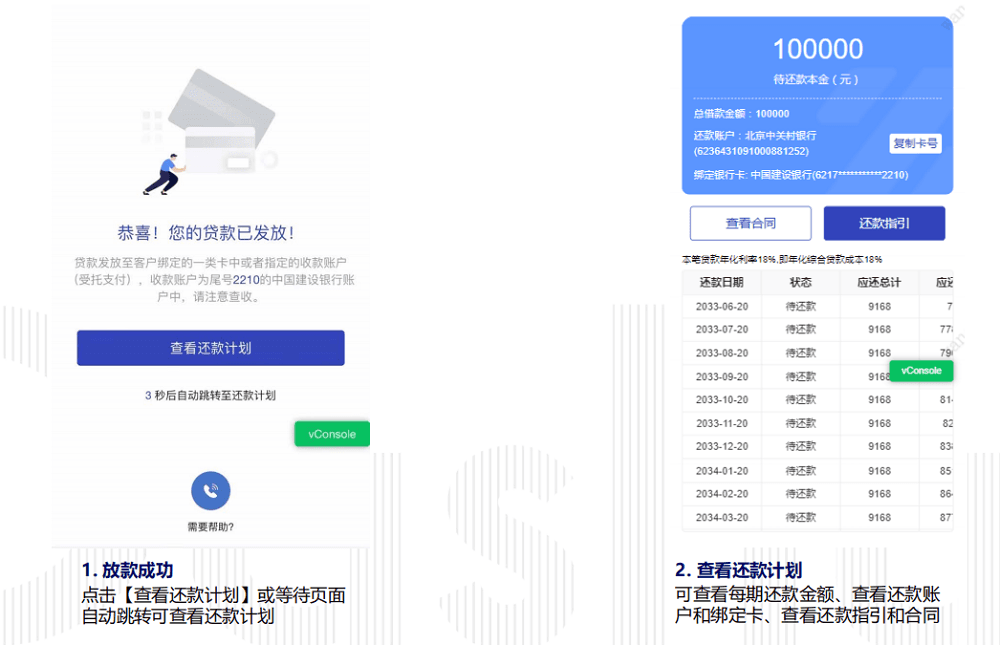This screenshot has width=1000, height=645.
Task: Open the 查看合同 contract viewer
Action: click(750, 222)
